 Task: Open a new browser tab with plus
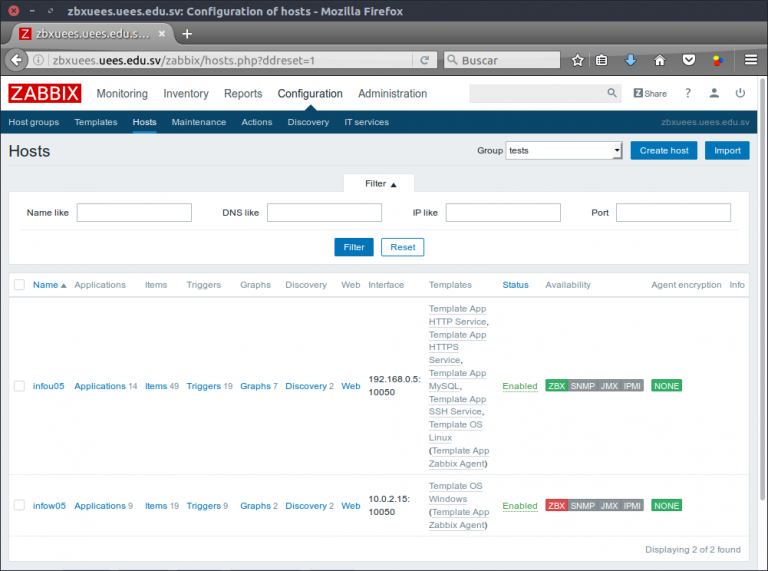click(x=187, y=34)
